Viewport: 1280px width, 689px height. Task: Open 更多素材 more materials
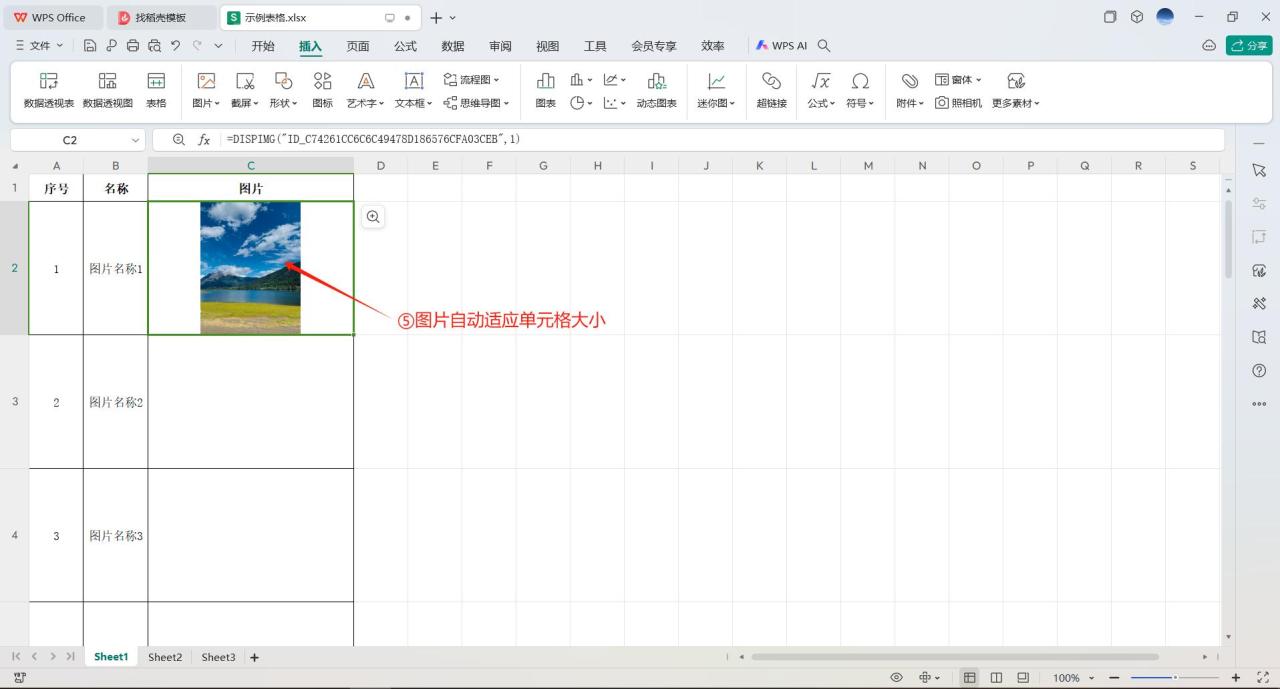(1016, 90)
